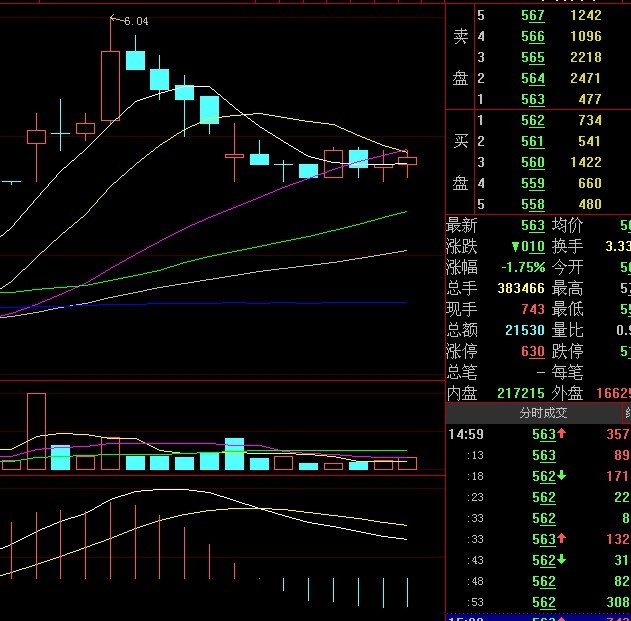Viewport: 631px width, 621px height.
Task: Select buy price 560
Action: [x=533, y=162]
